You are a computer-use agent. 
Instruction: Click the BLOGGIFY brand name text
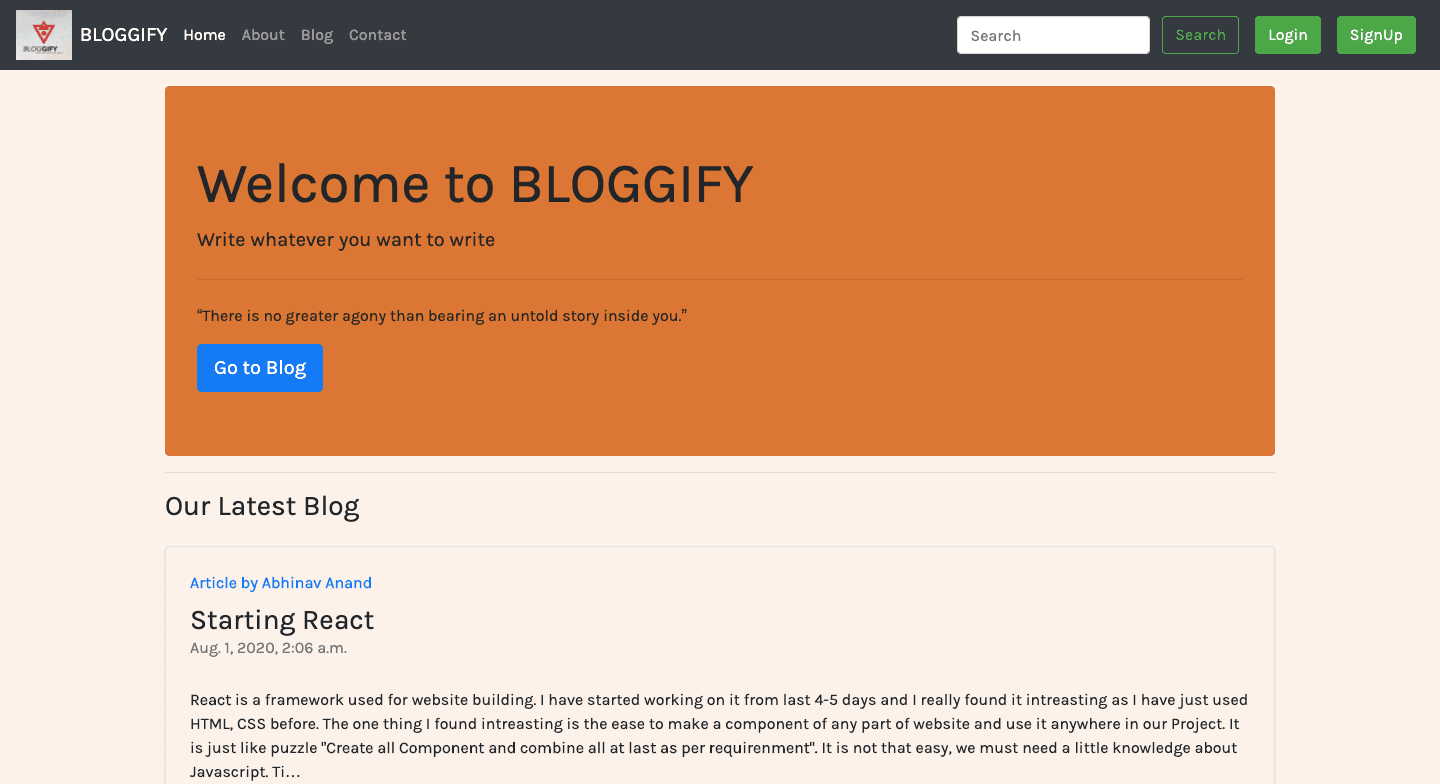click(123, 34)
